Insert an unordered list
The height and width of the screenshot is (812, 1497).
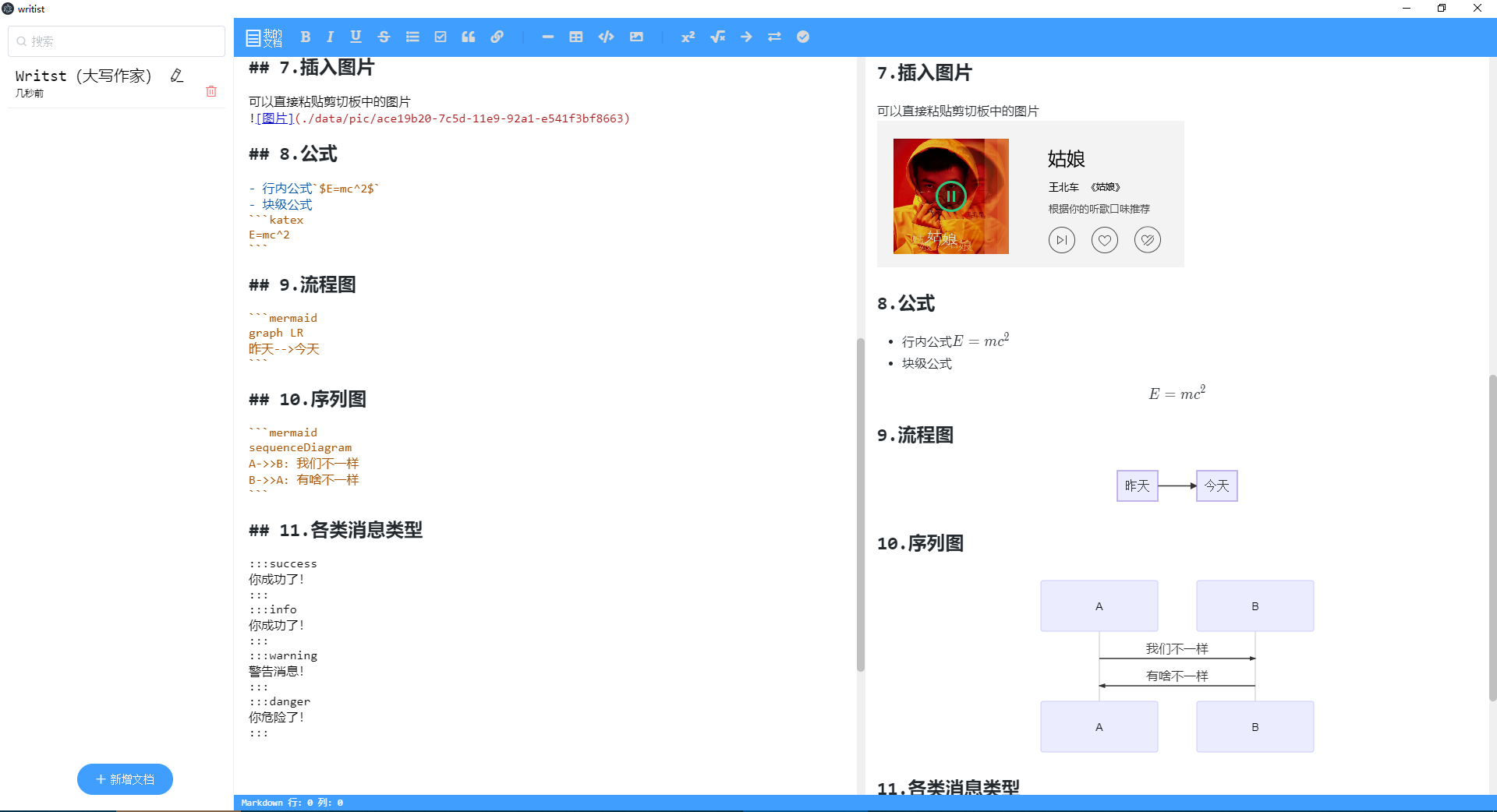412,37
